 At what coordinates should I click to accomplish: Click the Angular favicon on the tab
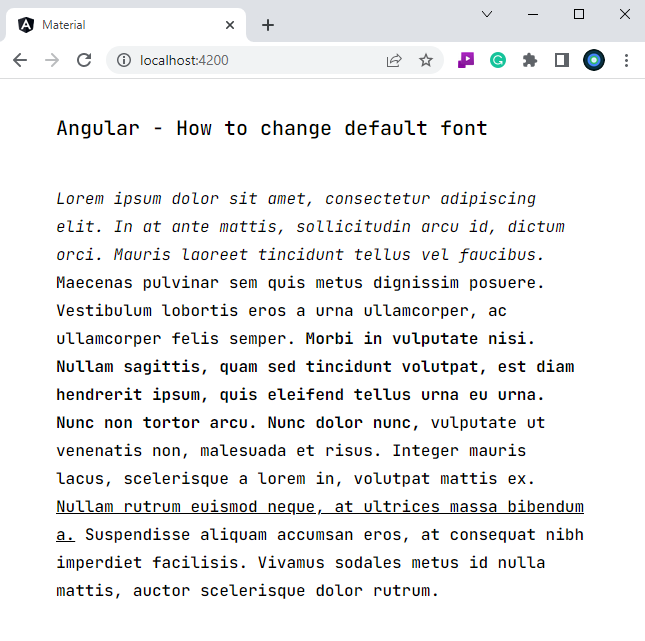coord(26,25)
